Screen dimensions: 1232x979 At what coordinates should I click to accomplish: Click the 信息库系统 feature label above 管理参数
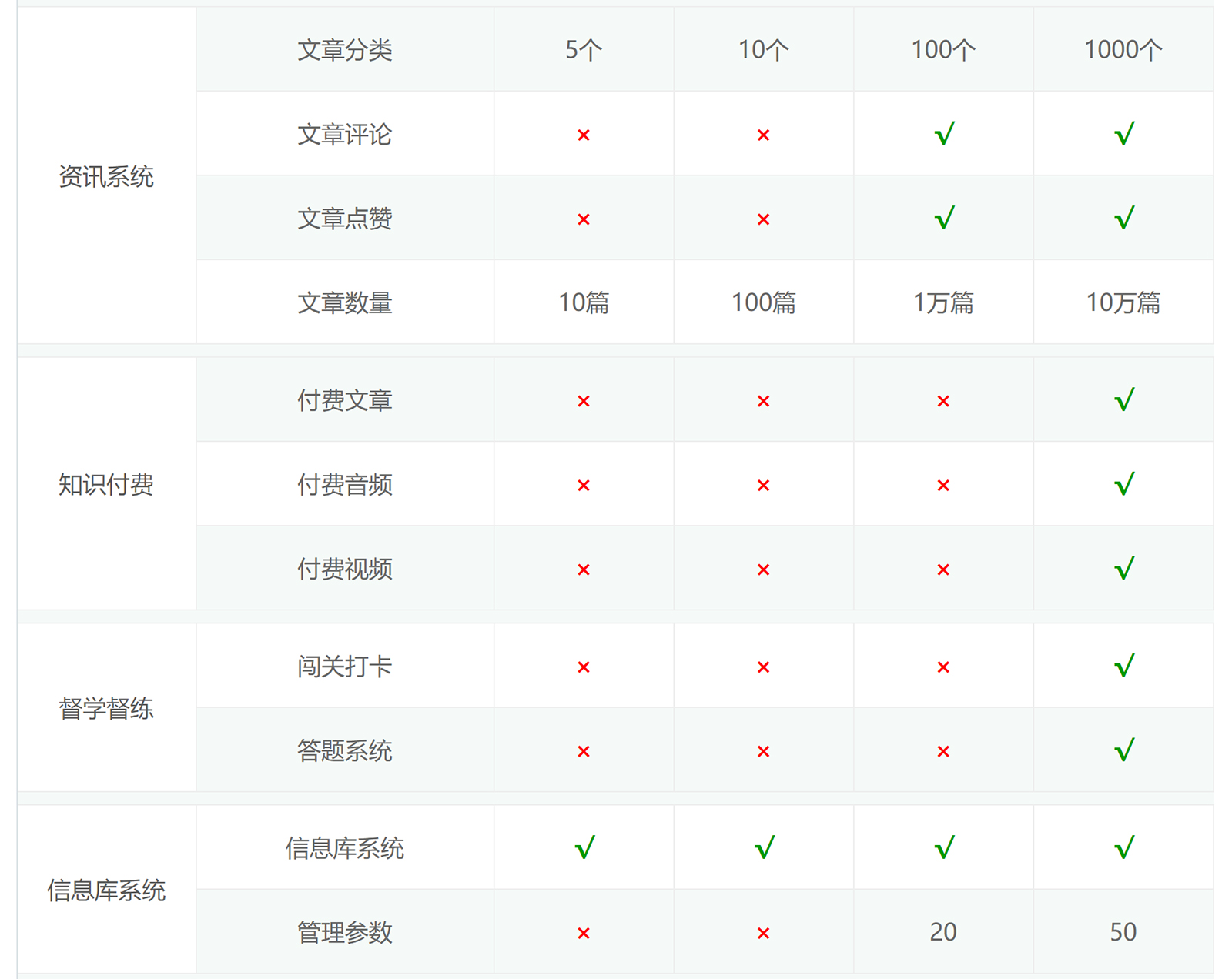[345, 848]
